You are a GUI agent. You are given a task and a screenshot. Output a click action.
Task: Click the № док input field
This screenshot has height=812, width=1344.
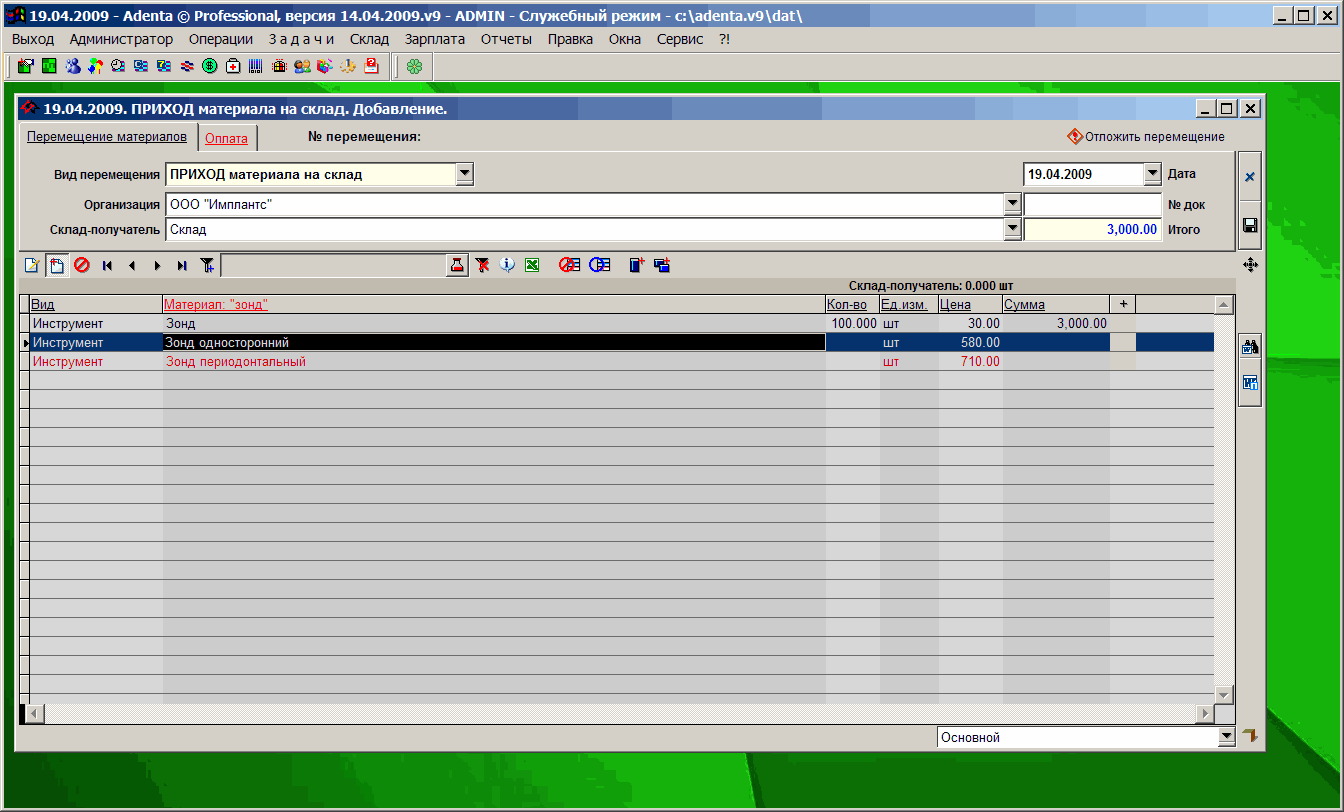(1092, 204)
